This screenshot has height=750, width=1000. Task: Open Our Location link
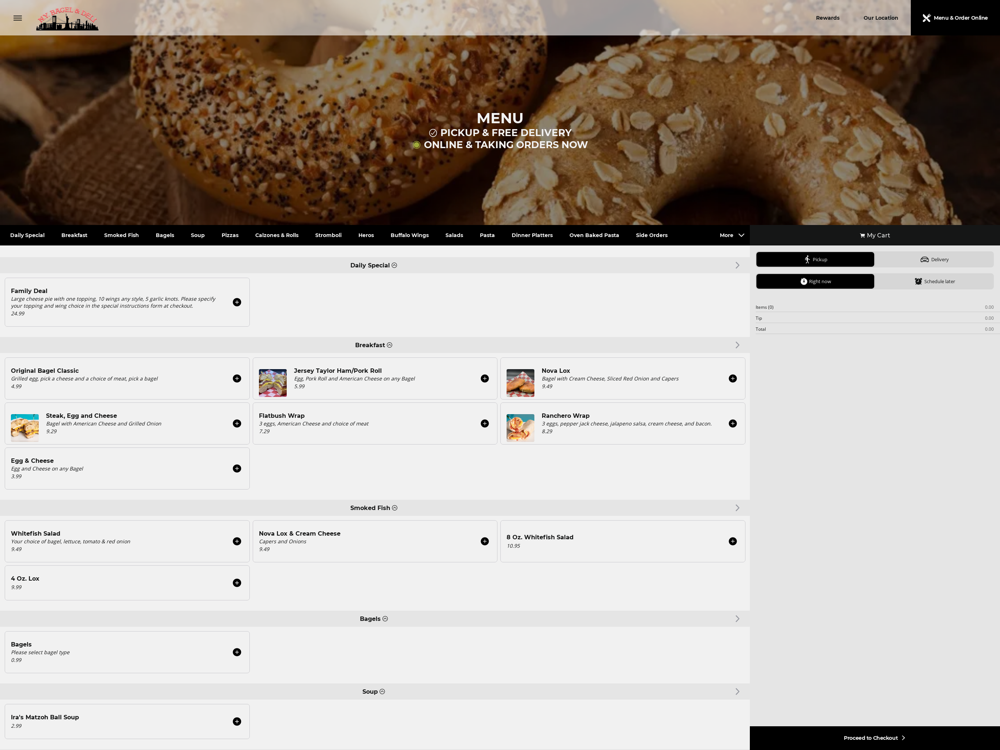pos(881,18)
